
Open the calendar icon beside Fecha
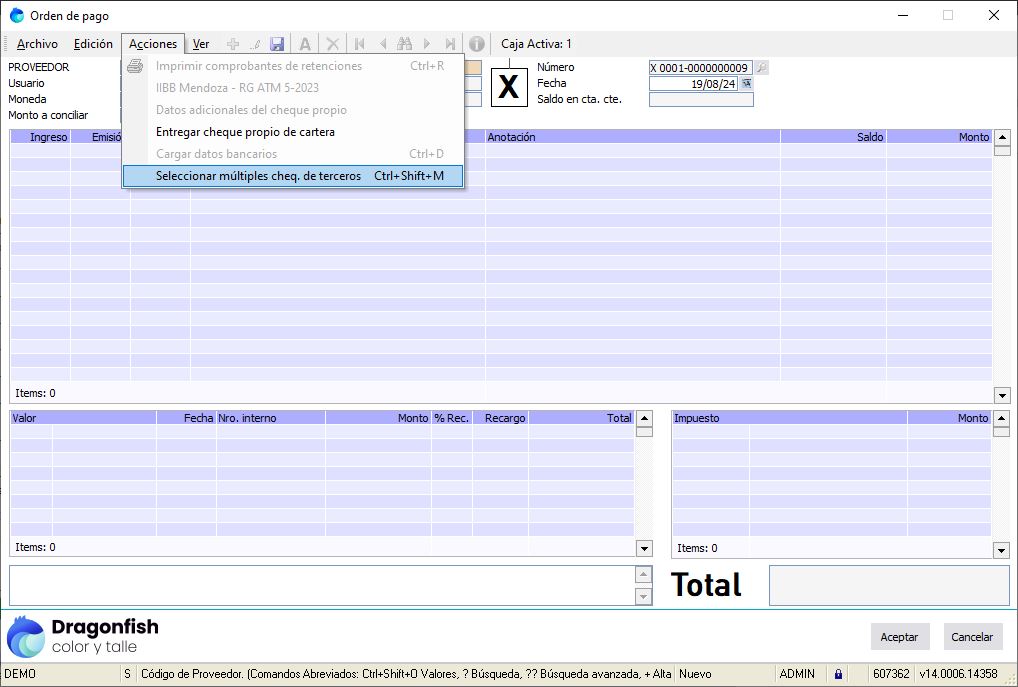747,83
